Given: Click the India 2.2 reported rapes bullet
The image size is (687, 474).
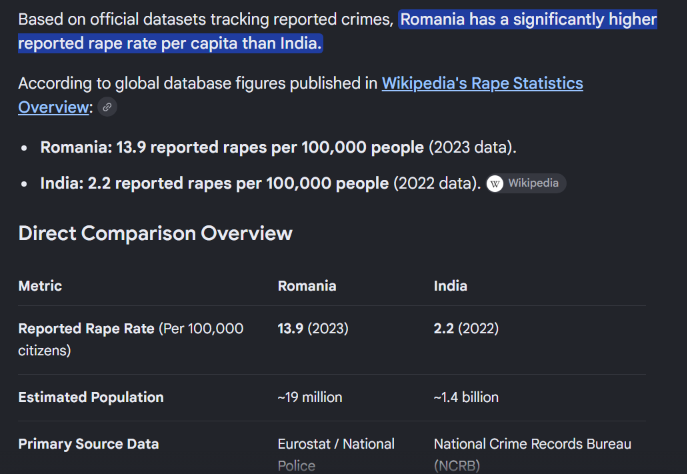Looking at the screenshot, I should (x=260, y=184).
